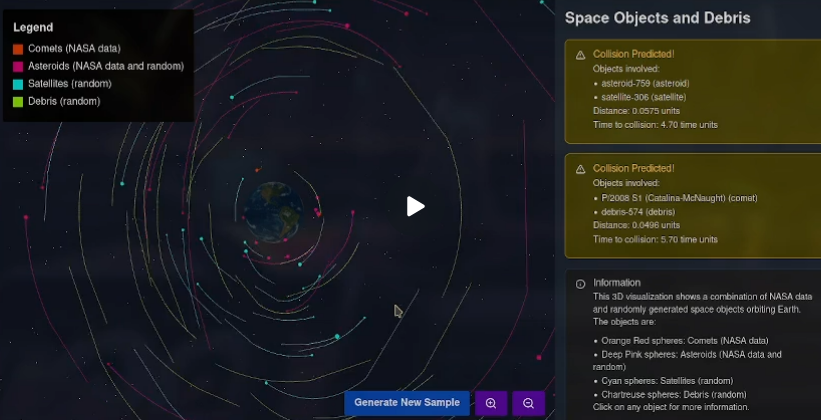Image resolution: width=821 pixels, height=420 pixels.
Task: Click 'Space Objects and Debris' heading
Action: (x=658, y=18)
